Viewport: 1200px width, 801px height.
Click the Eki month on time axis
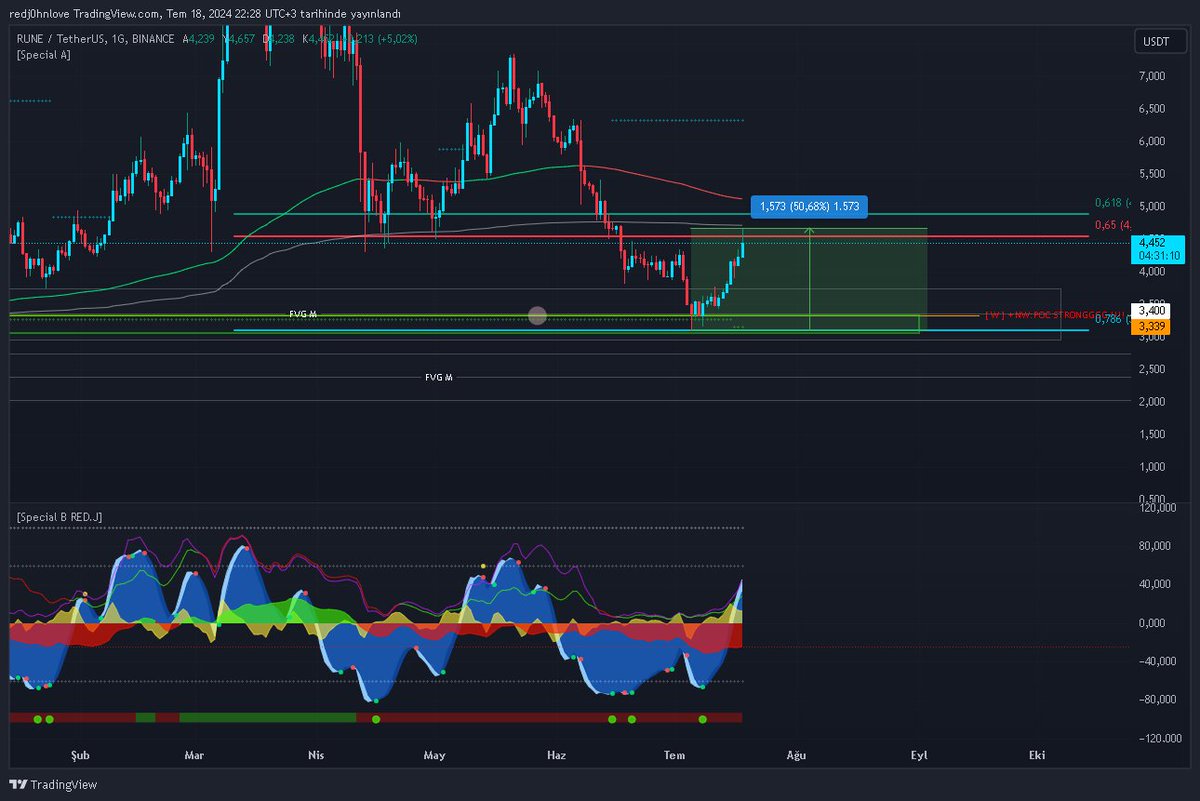pyautogui.click(x=1037, y=755)
